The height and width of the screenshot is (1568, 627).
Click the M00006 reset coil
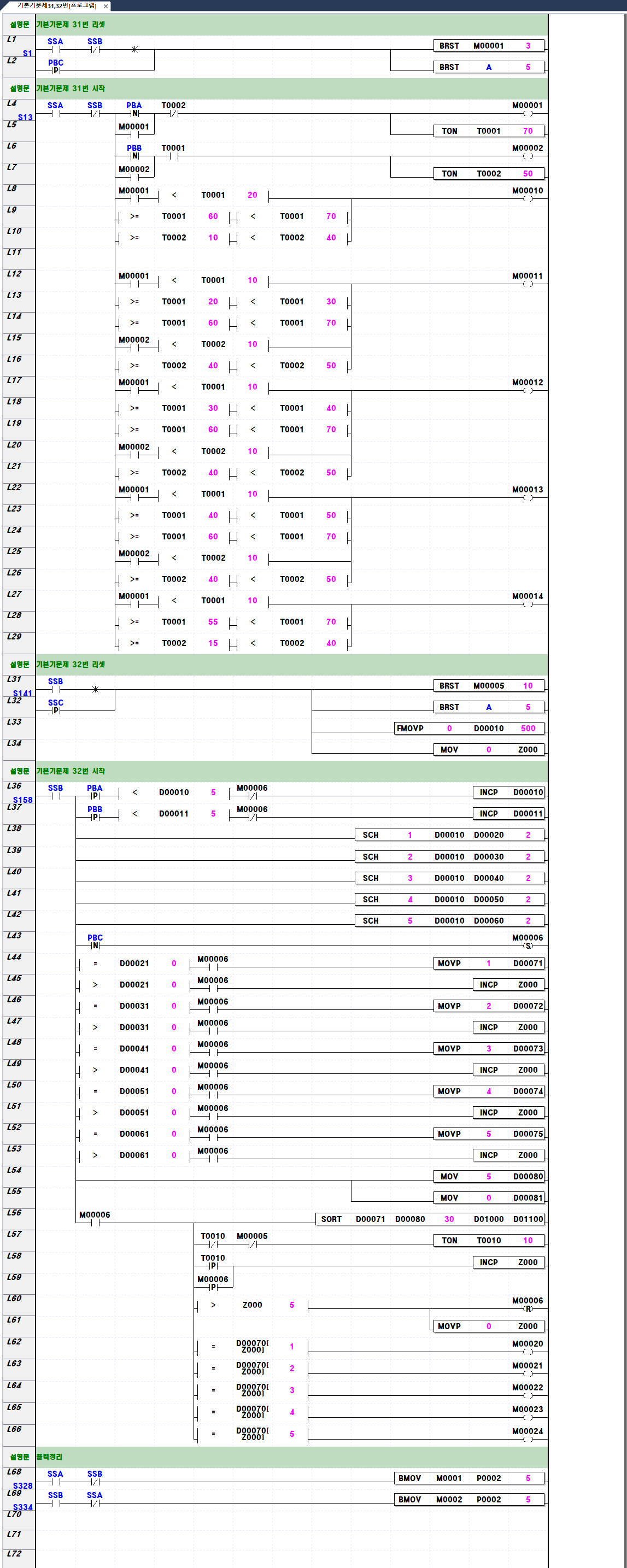pos(527,1308)
